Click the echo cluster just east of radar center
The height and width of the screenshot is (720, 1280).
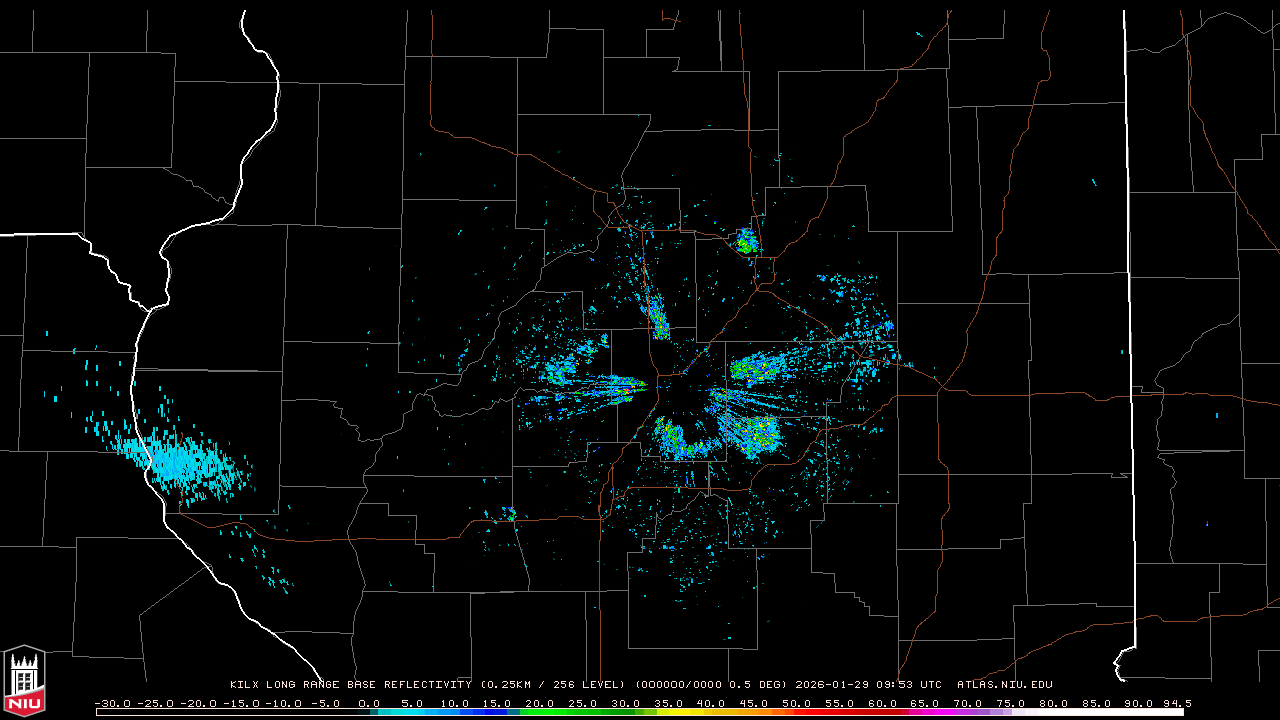click(756, 370)
